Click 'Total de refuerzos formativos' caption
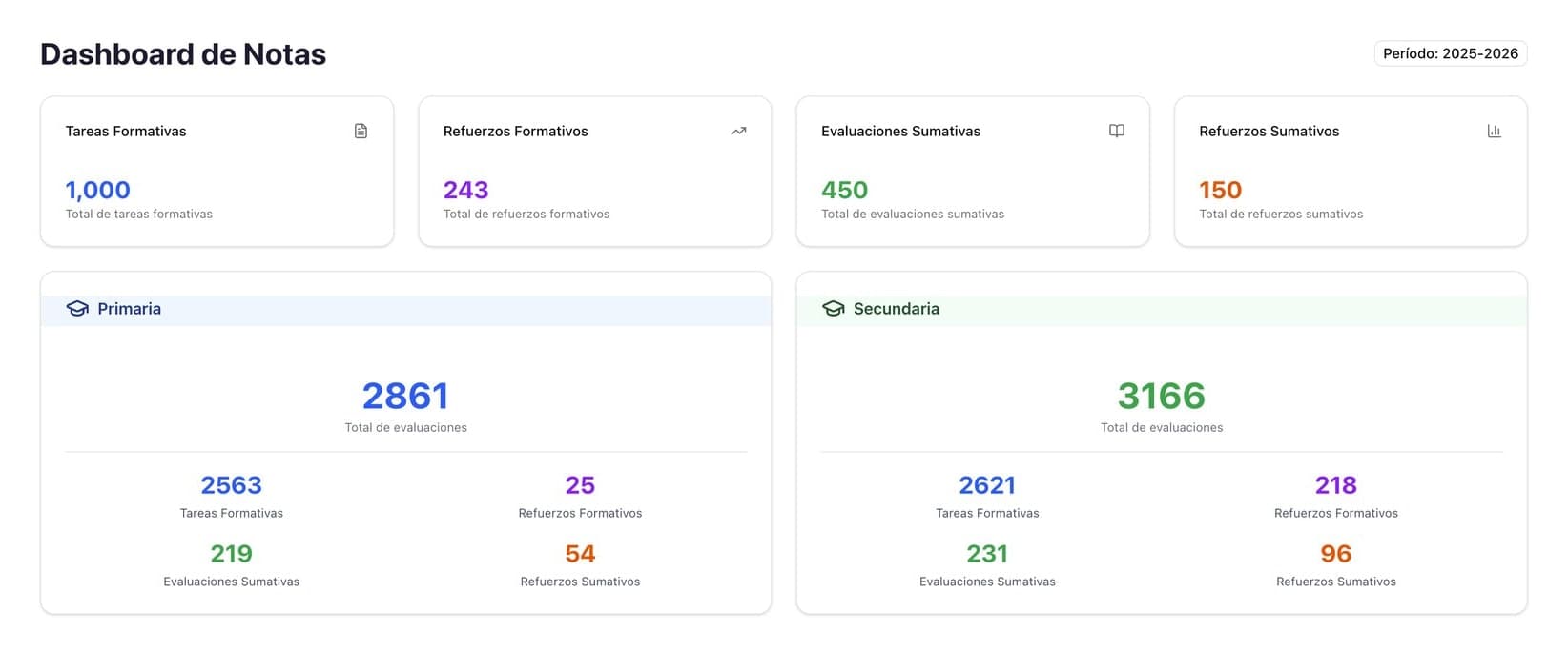The height and width of the screenshot is (654, 1568). point(526,215)
